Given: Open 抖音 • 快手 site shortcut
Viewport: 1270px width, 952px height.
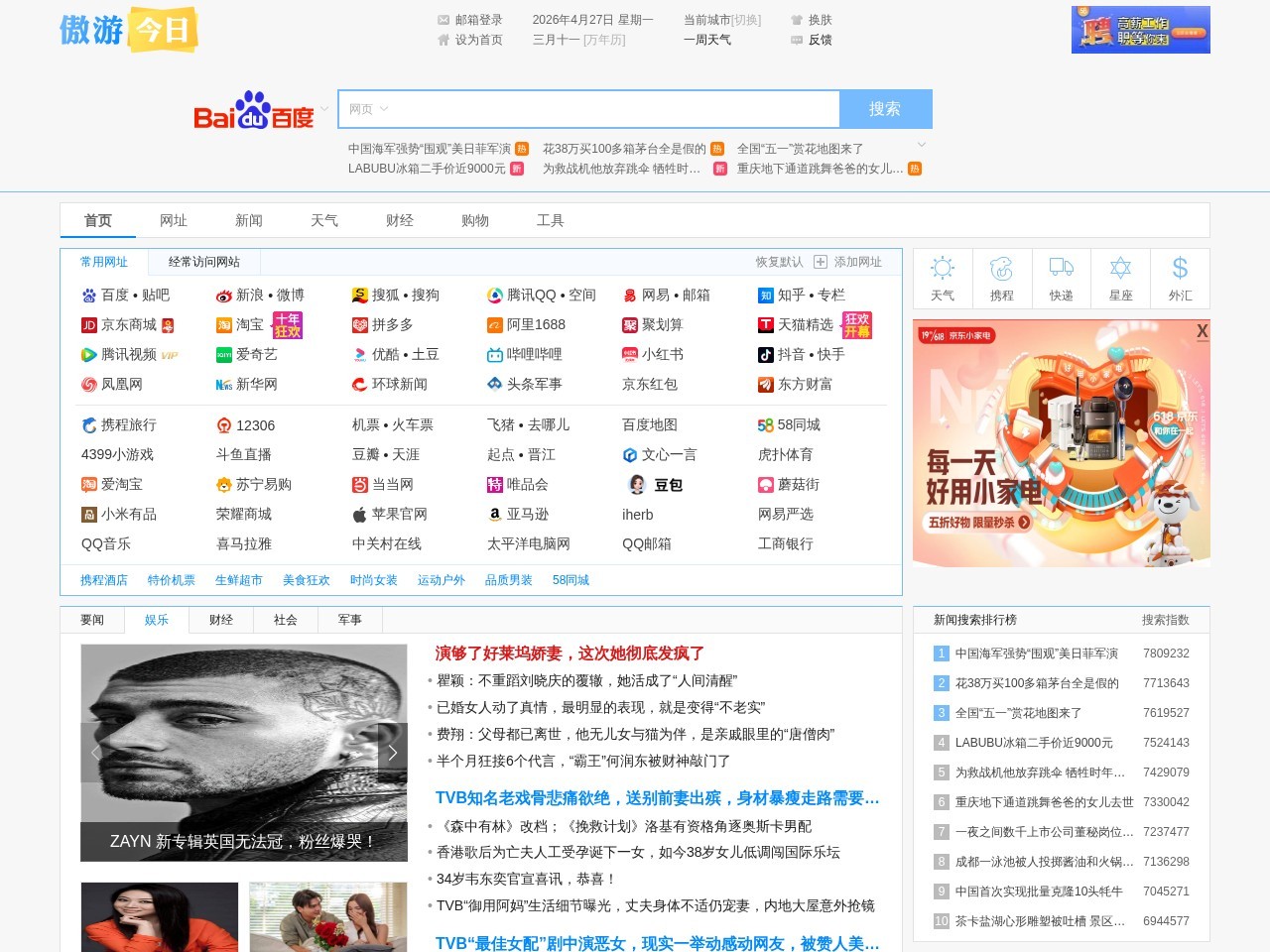Looking at the screenshot, I should point(802,354).
